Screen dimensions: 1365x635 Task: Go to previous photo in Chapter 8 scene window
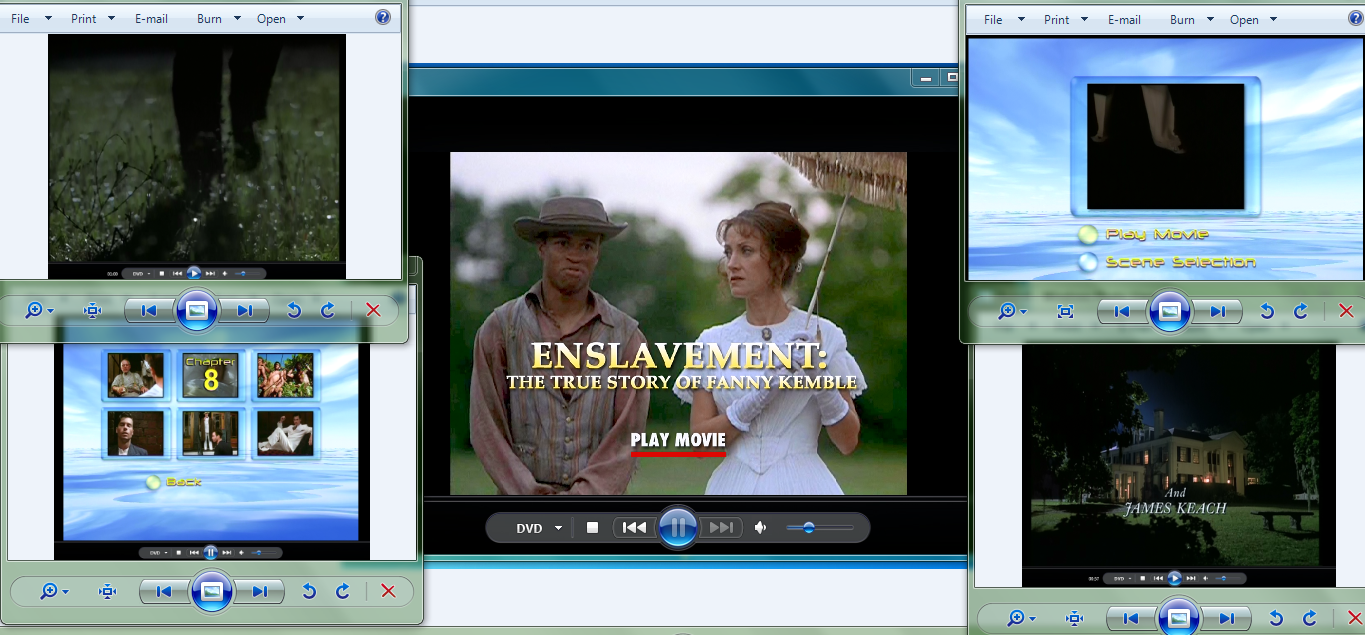coord(164,591)
